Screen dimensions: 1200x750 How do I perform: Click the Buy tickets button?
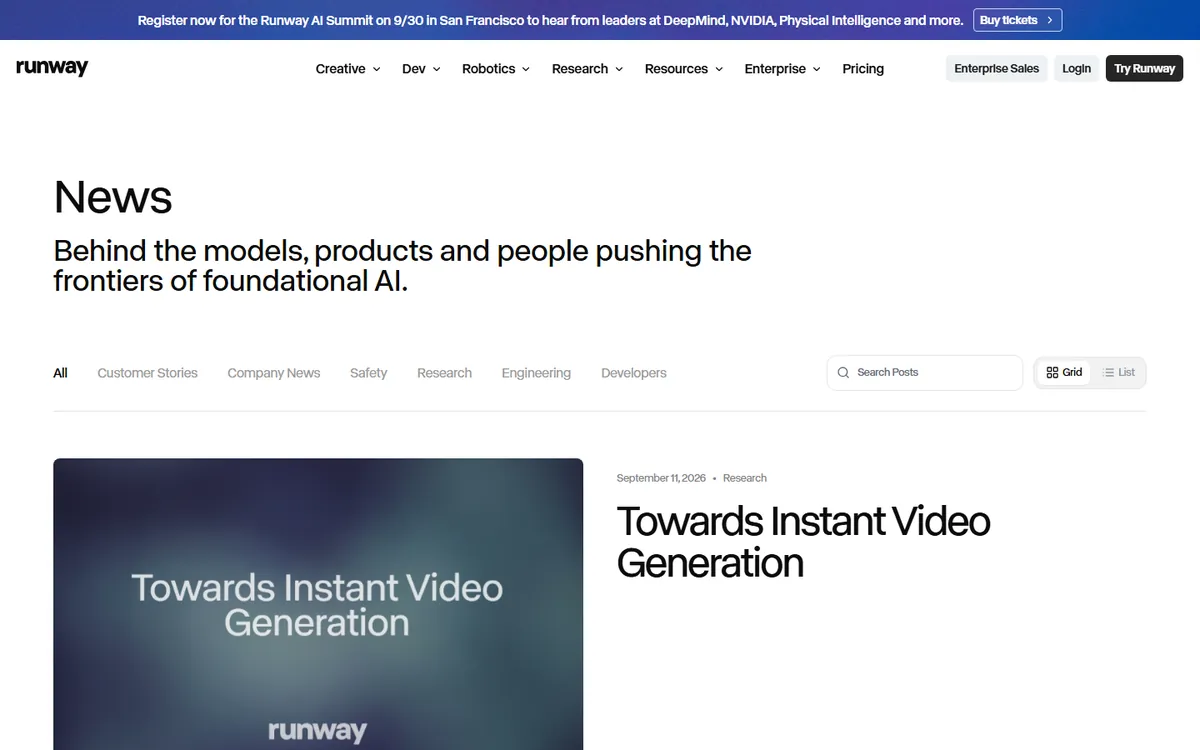pyautogui.click(x=1017, y=20)
